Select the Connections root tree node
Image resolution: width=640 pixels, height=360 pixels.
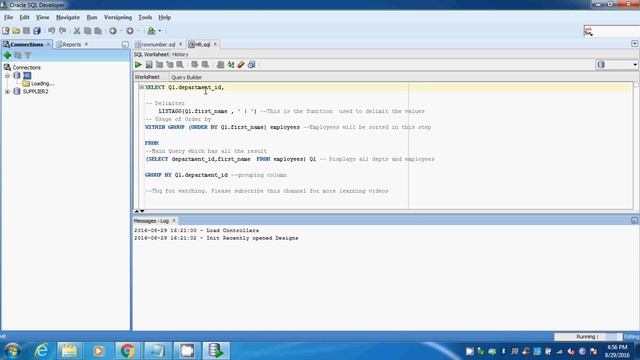[27, 67]
